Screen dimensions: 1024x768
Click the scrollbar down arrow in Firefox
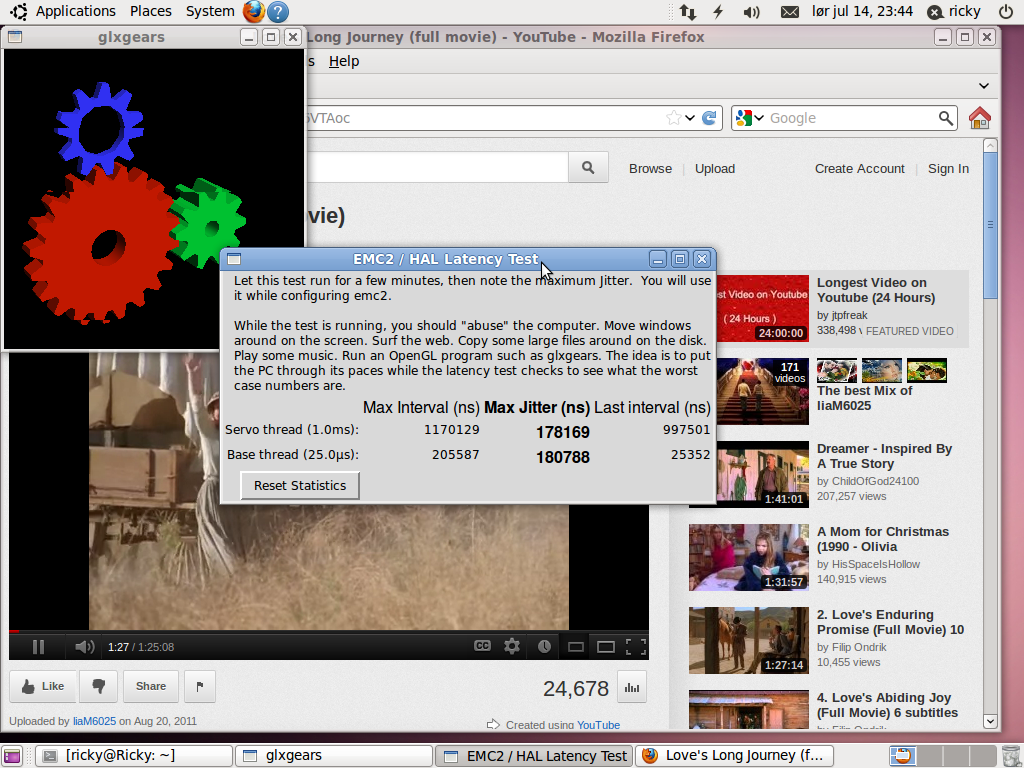point(990,721)
